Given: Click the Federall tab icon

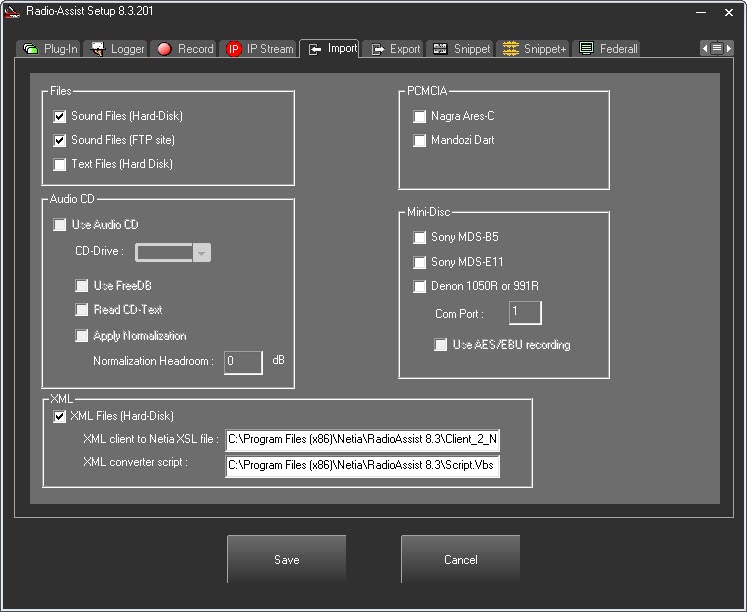Looking at the screenshot, I should (586, 49).
